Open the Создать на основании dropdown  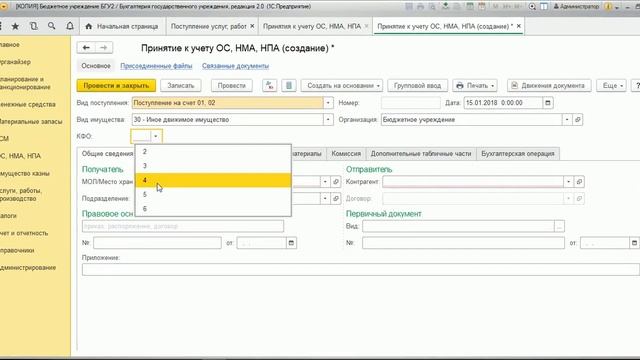click(x=342, y=85)
